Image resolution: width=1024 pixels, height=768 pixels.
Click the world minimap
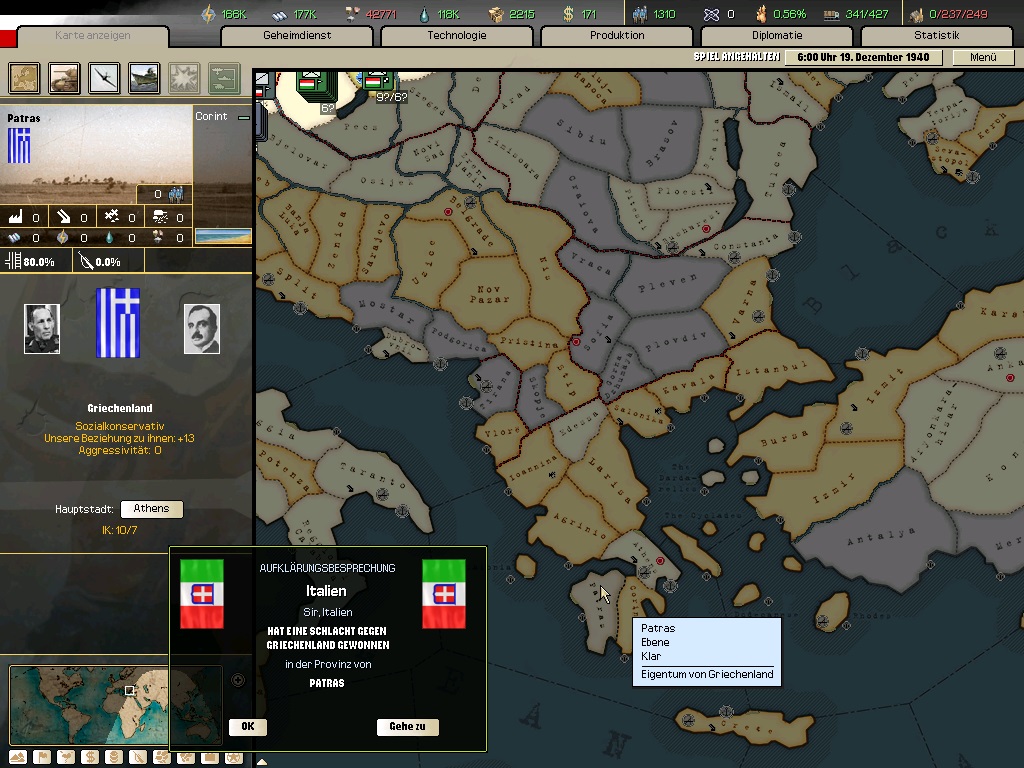point(115,704)
